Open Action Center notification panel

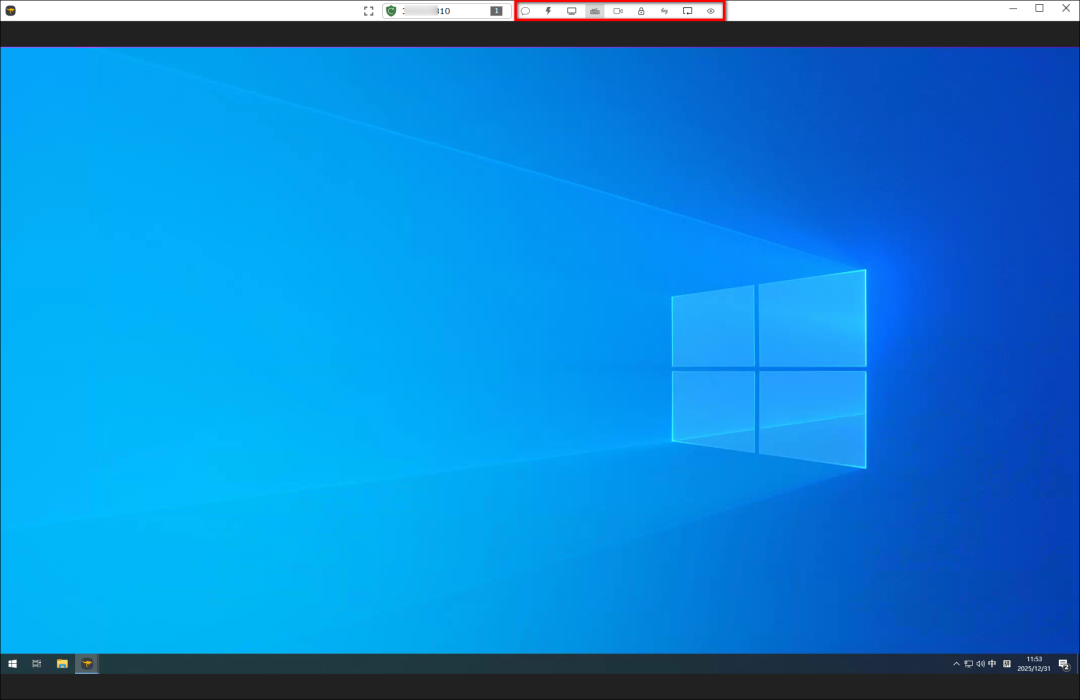[1062, 663]
